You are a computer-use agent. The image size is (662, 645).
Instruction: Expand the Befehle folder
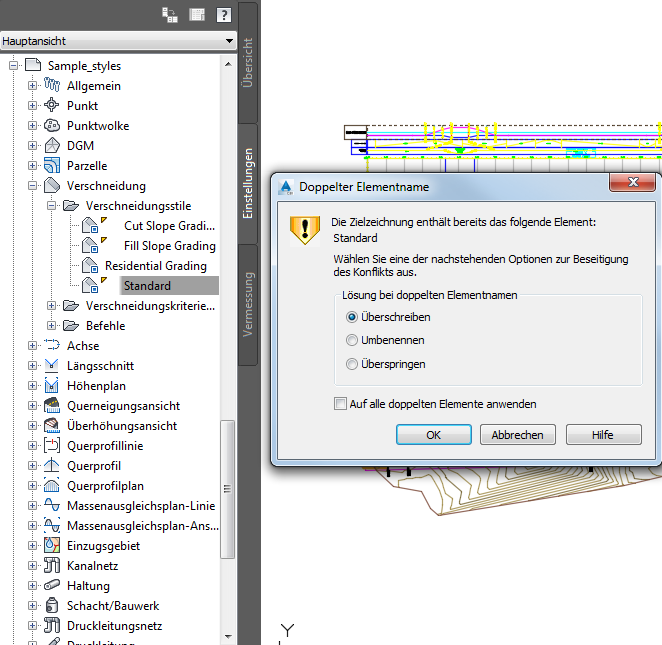coord(52,325)
